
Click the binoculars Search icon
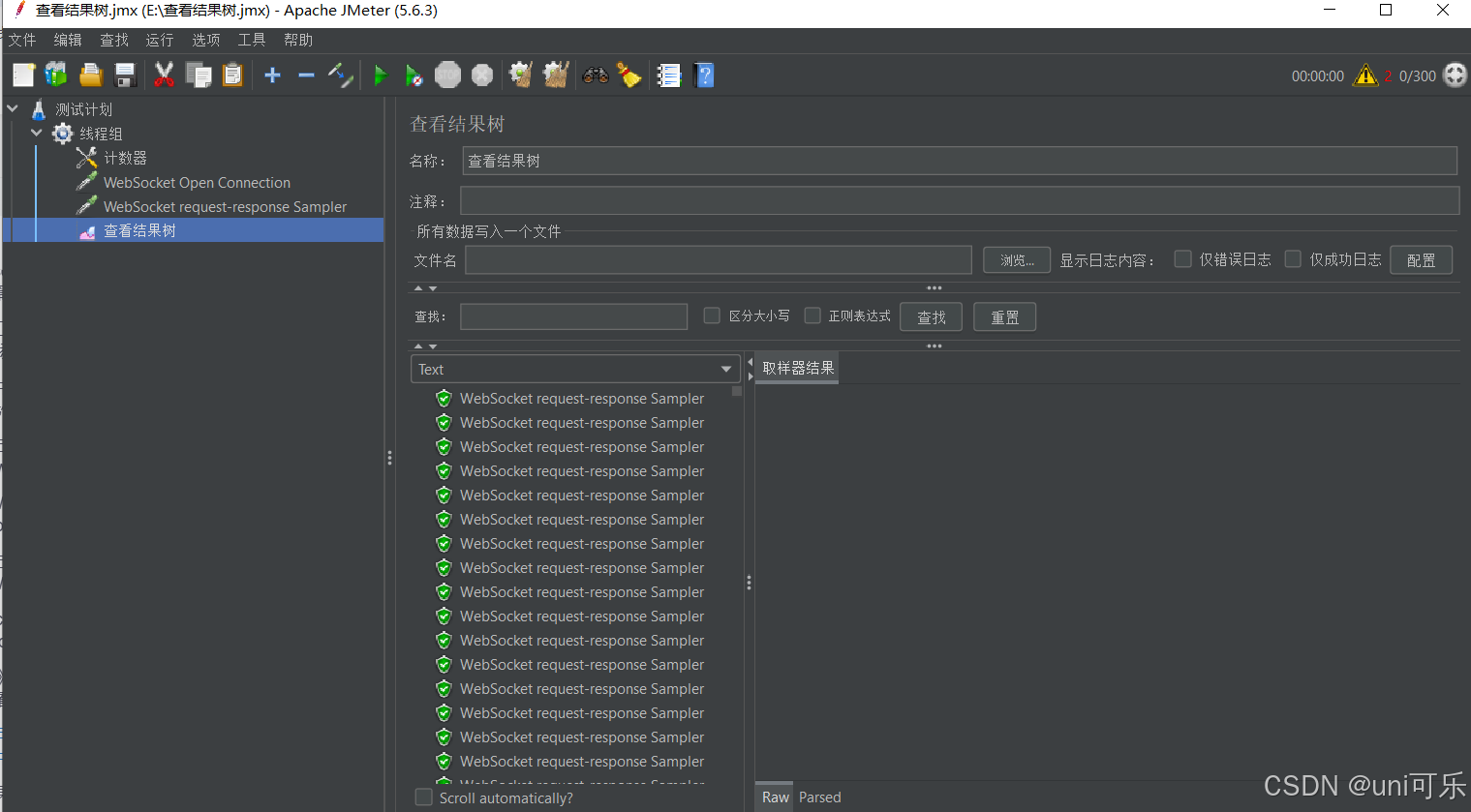596,75
